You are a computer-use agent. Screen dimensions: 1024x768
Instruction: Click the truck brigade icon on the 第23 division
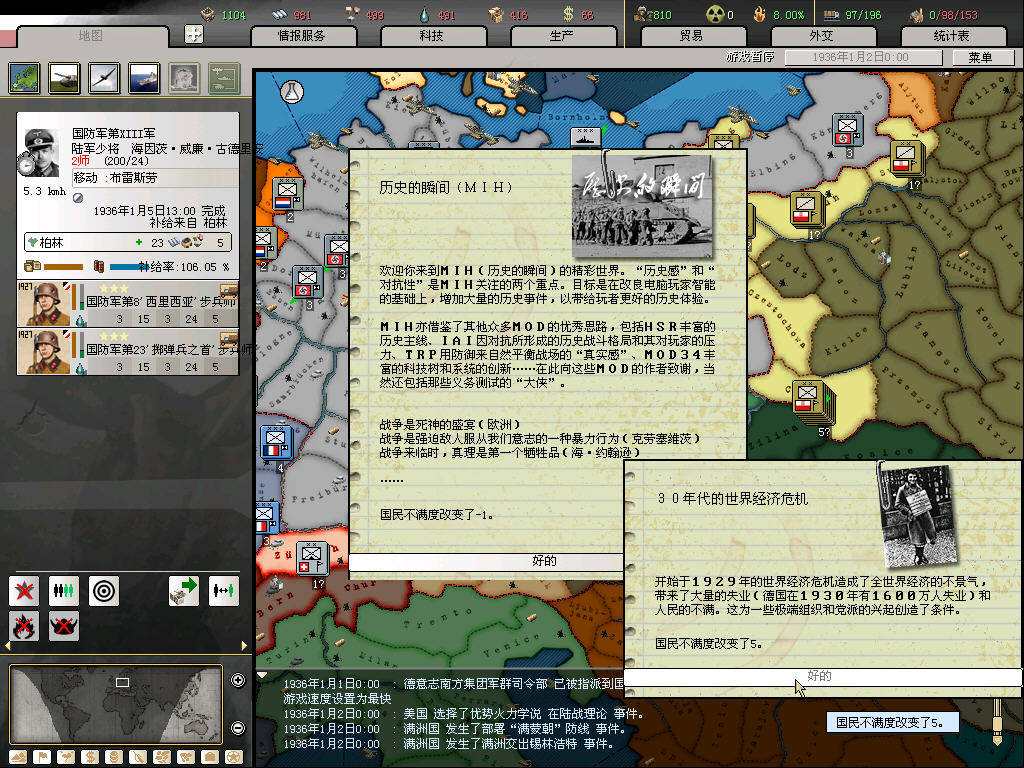(229, 339)
